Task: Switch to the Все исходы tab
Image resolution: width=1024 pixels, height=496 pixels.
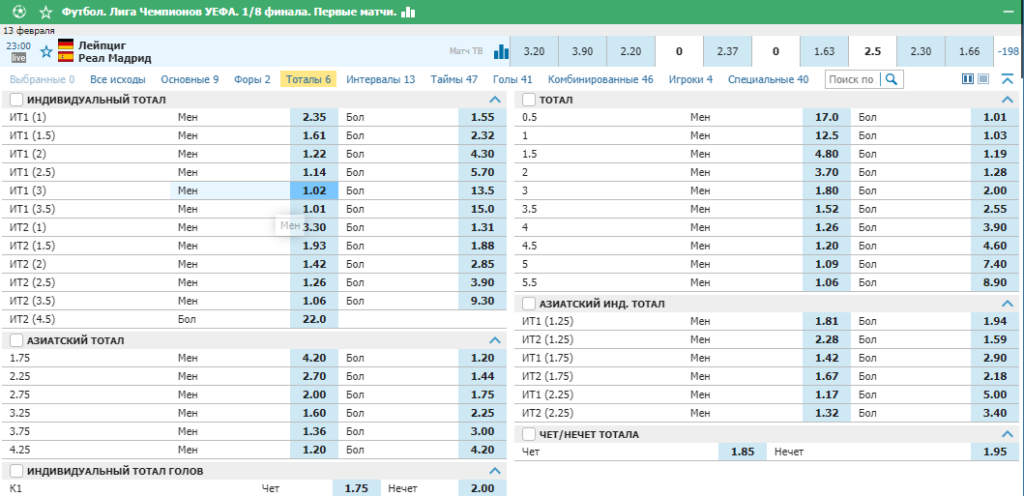Action: [x=118, y=80]
